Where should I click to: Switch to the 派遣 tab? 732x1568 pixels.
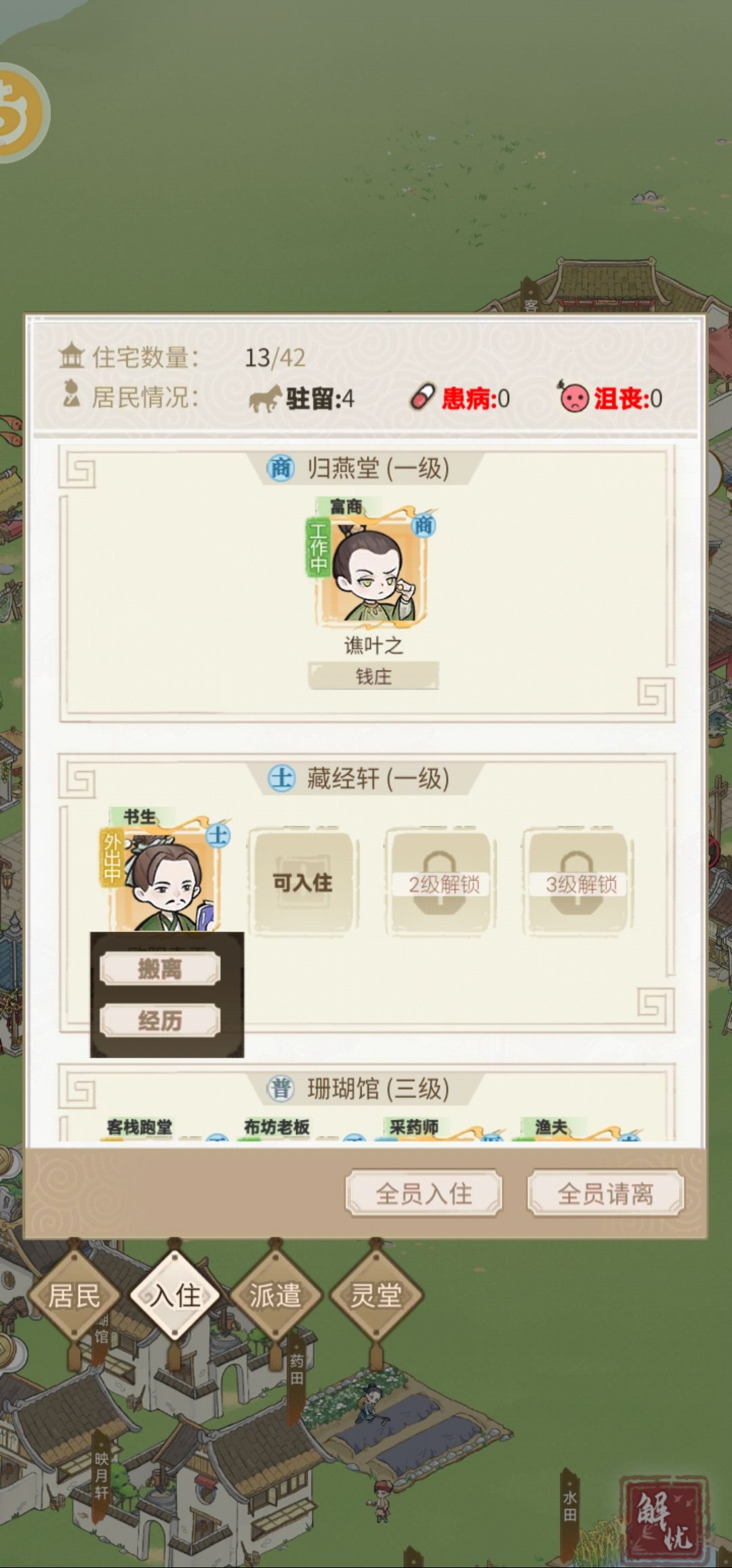pyautogui.click(x=274, y=1296)
